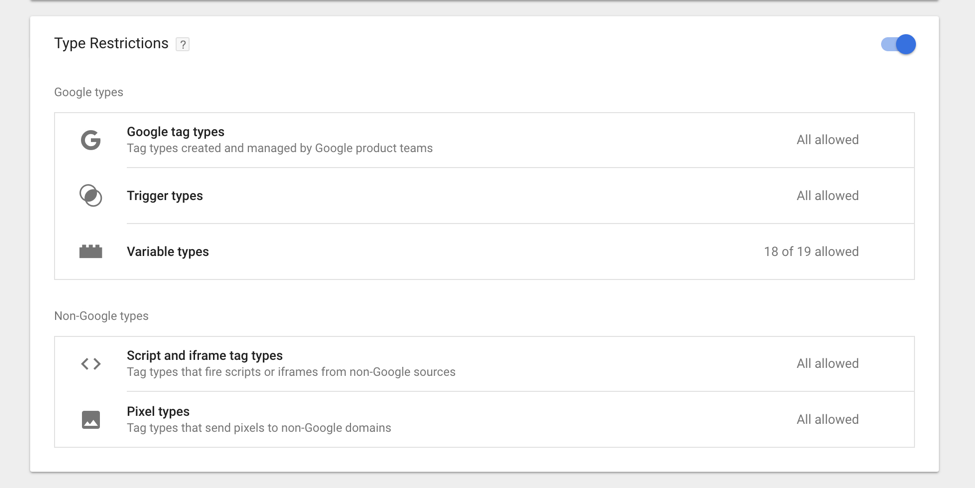
Task: Click the Type Restrictions heading
Action: [111, 44]
